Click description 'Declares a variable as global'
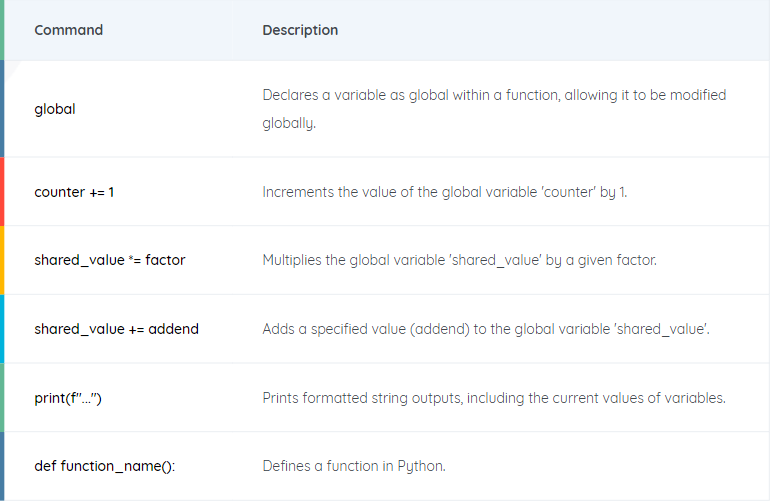Viewport: 770px width, 501px height. (x=494, y=109)
